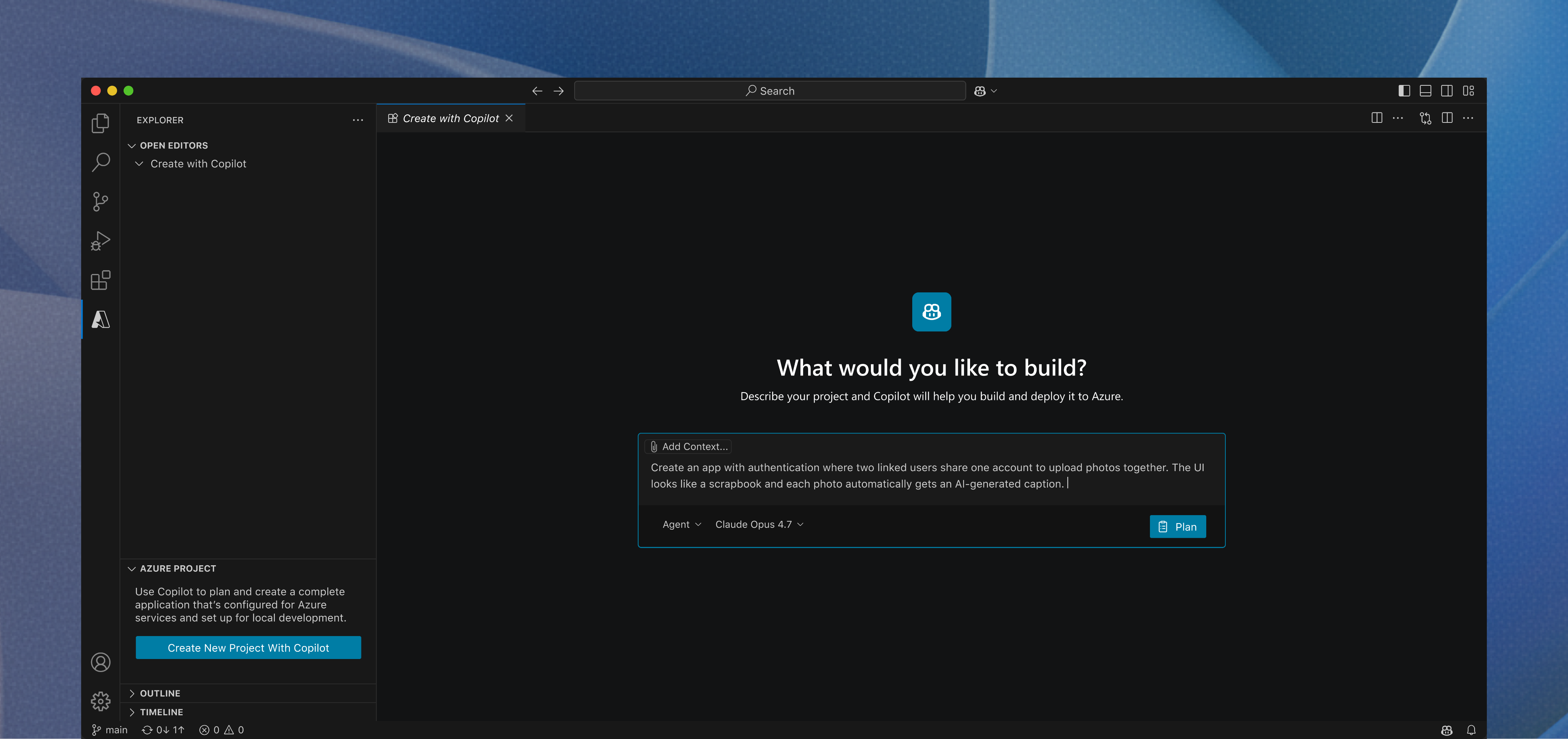
Task: Toggle the secondary side bar
Action: [1447, 91]
